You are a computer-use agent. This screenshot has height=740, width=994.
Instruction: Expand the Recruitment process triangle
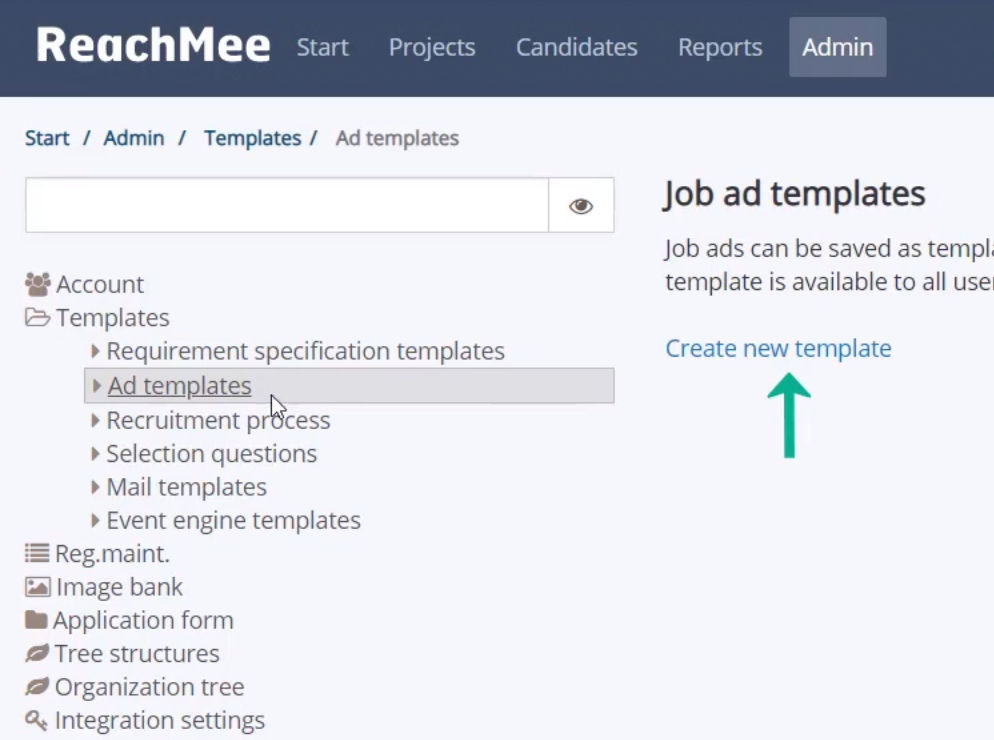[95, 420]
